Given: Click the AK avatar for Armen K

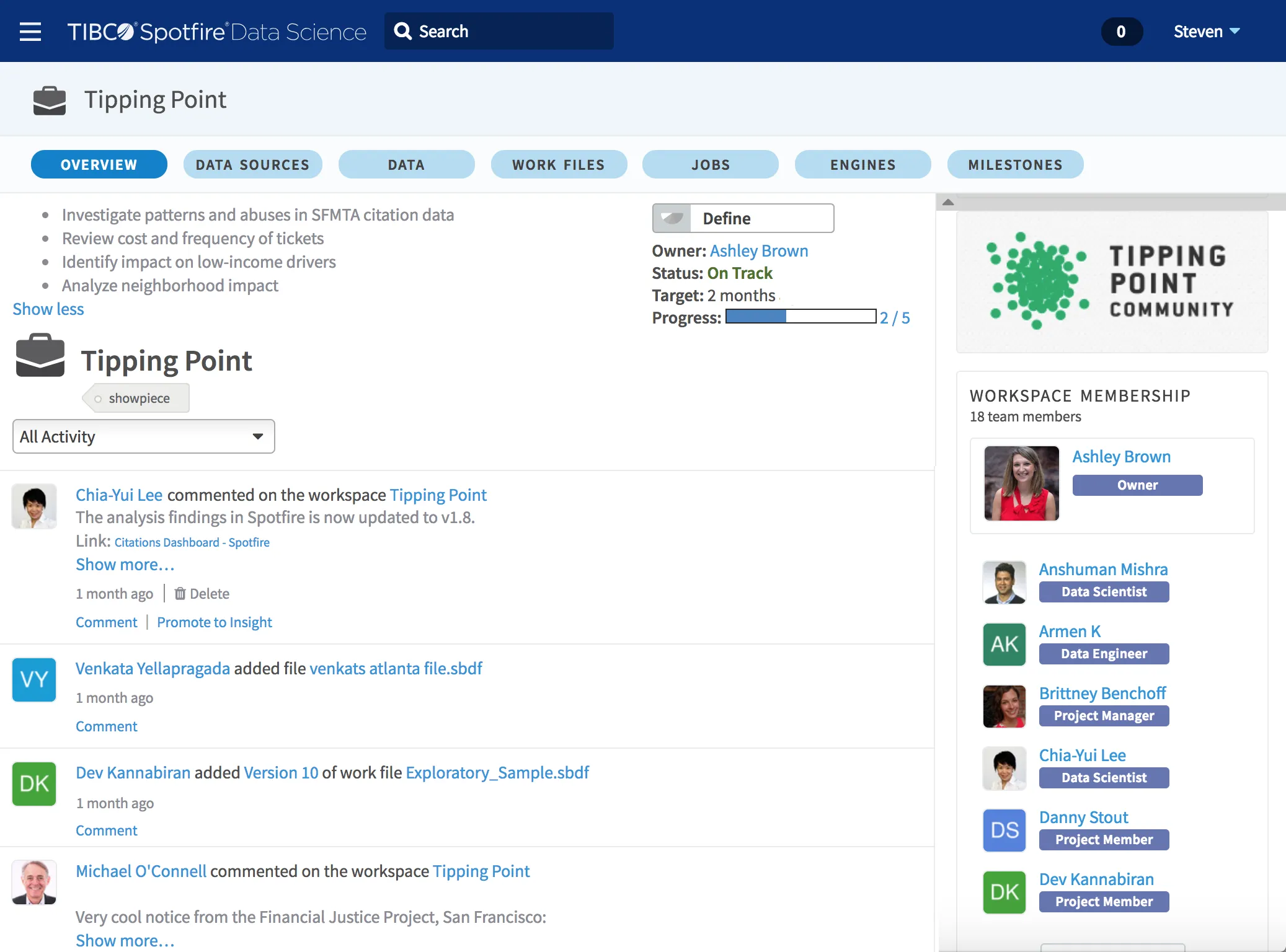Looking at the screenshot, I should 1004,645.
